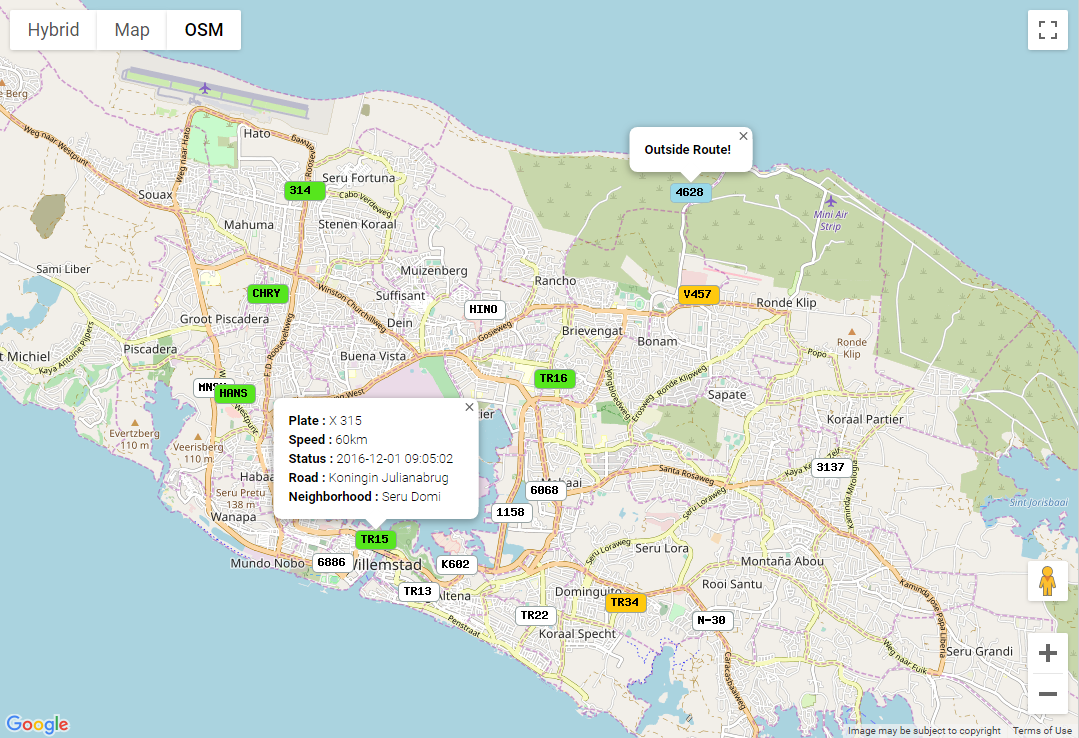Select the green 314 vehicle marker
1079x738 pixels.
[300, 190]
